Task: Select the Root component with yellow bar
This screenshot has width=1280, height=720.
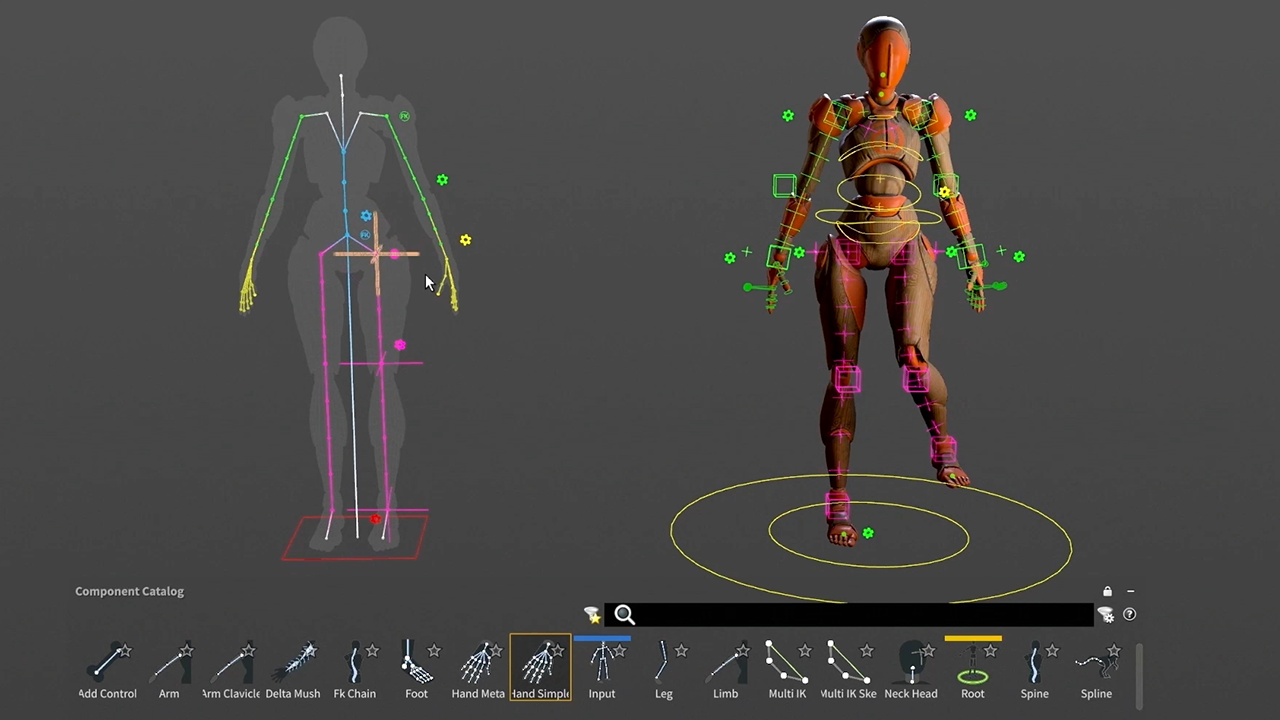Action: click(972, 667)
